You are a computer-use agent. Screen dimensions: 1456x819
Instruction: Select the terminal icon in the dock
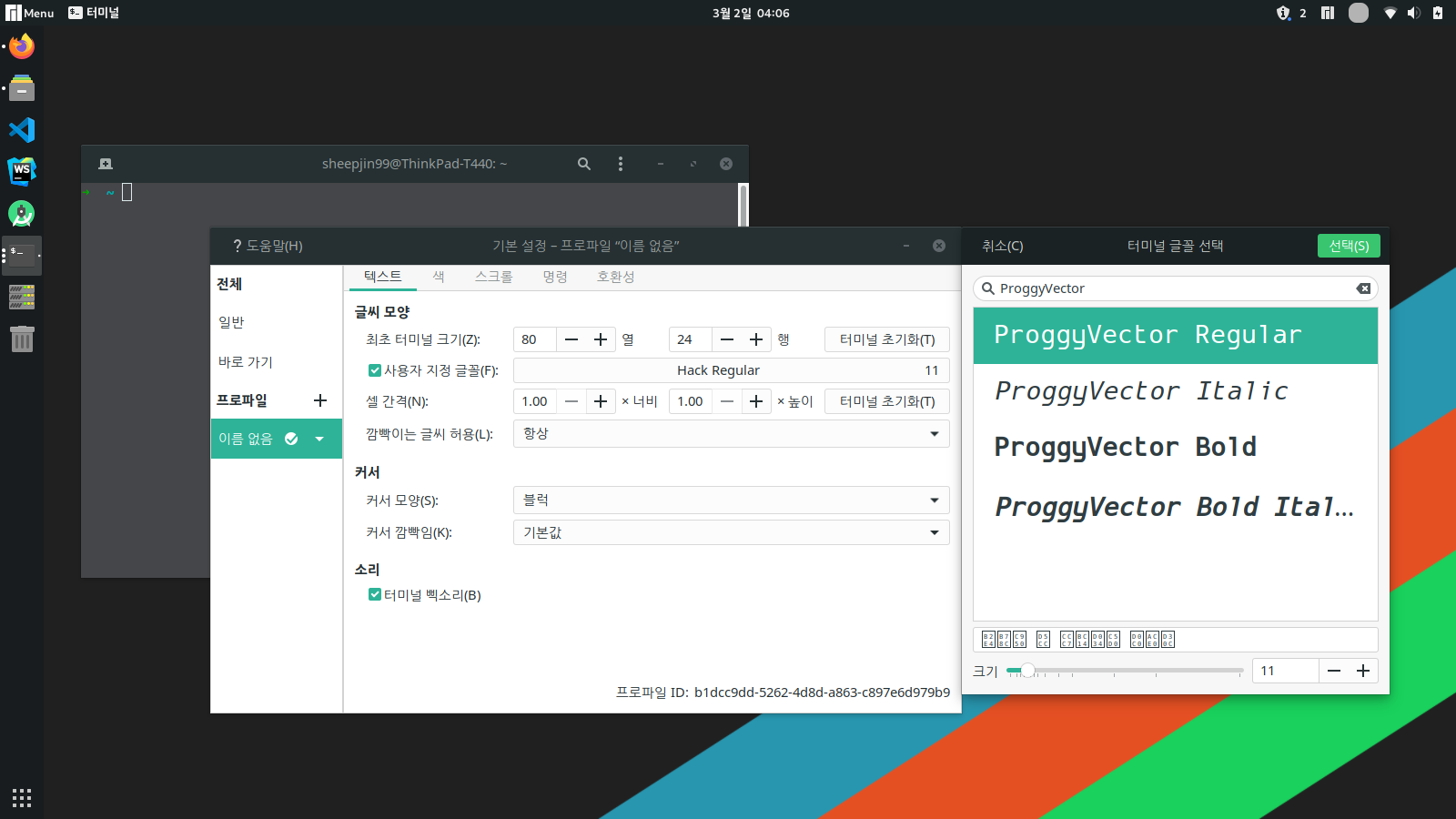point(22,256)
